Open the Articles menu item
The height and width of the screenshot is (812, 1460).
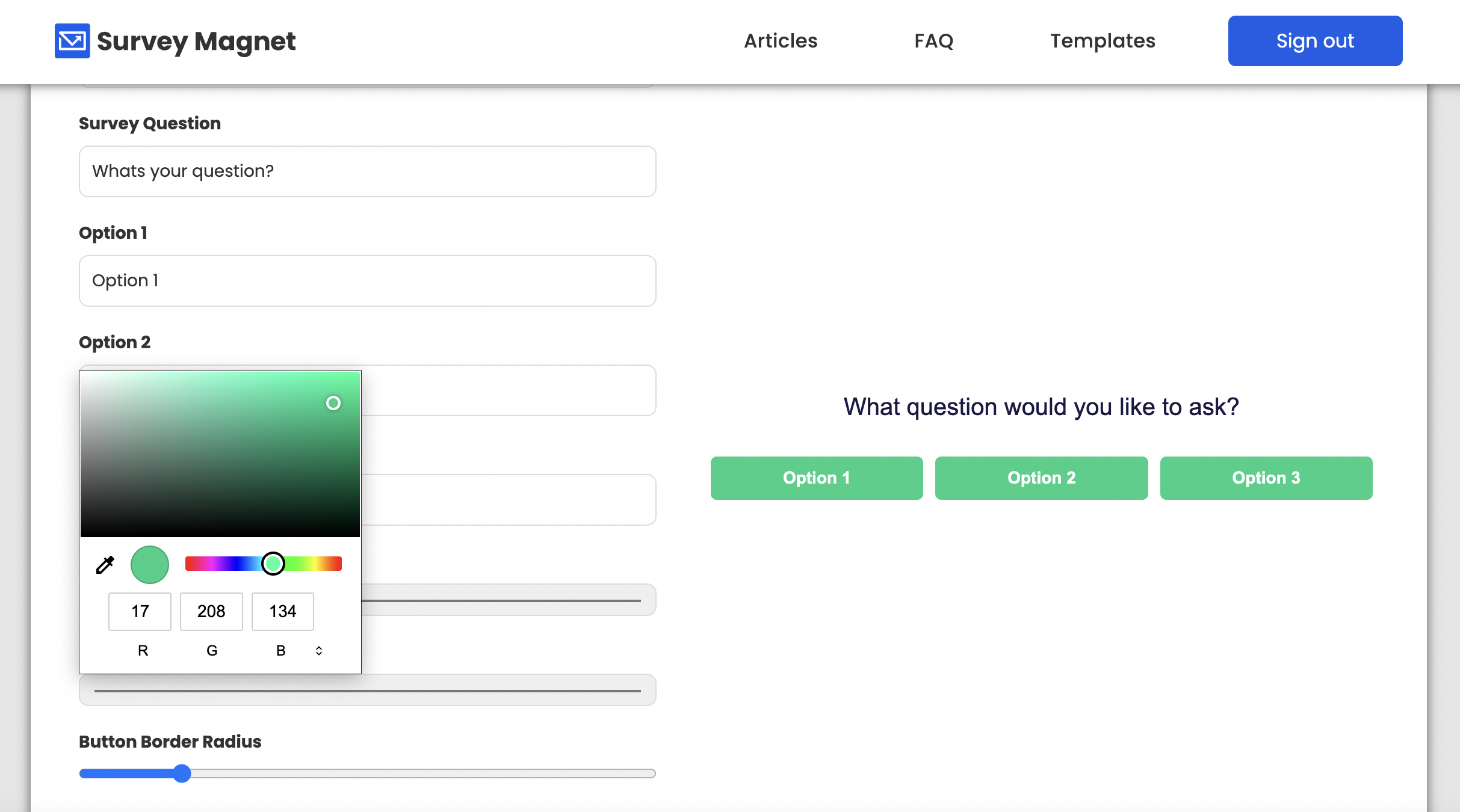point(781,41)
